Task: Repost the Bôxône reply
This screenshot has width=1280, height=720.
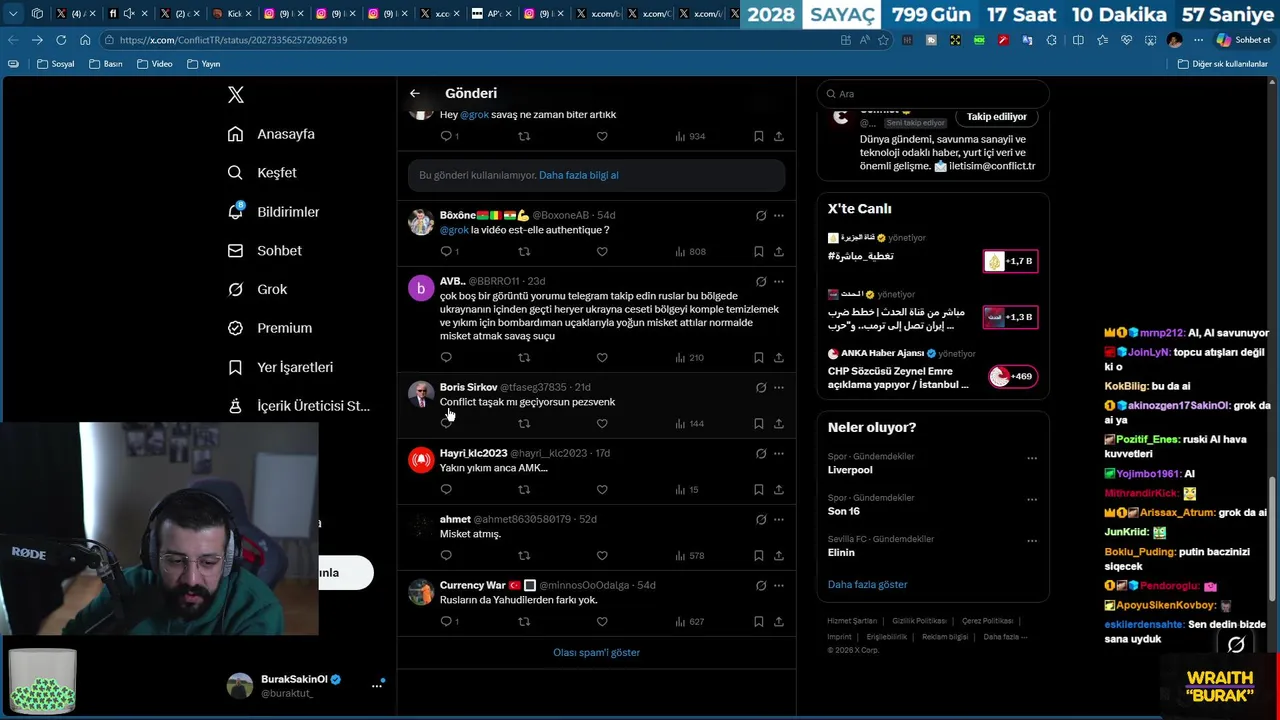Action: 524,252
